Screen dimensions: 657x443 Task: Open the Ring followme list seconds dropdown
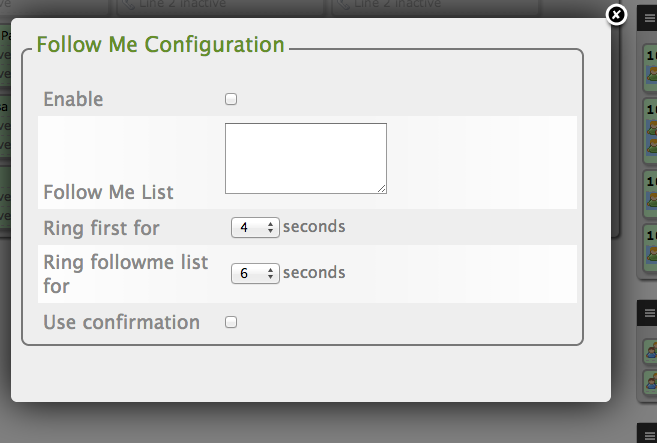(x=255, y=274)
